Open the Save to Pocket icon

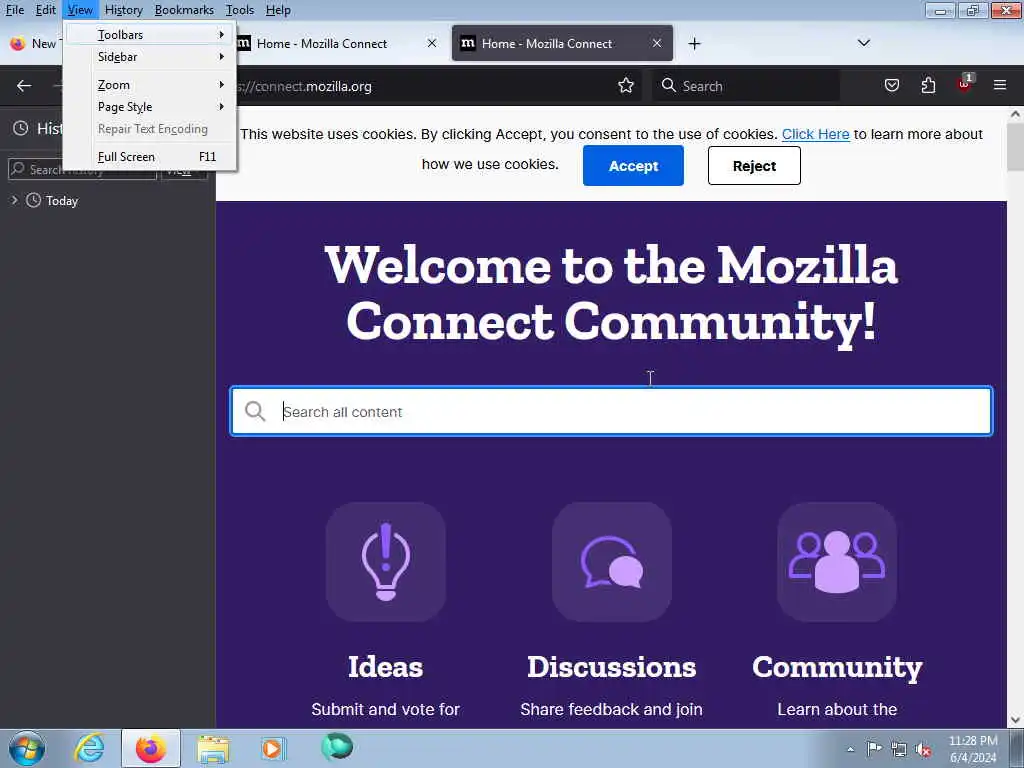click(891, 86)
